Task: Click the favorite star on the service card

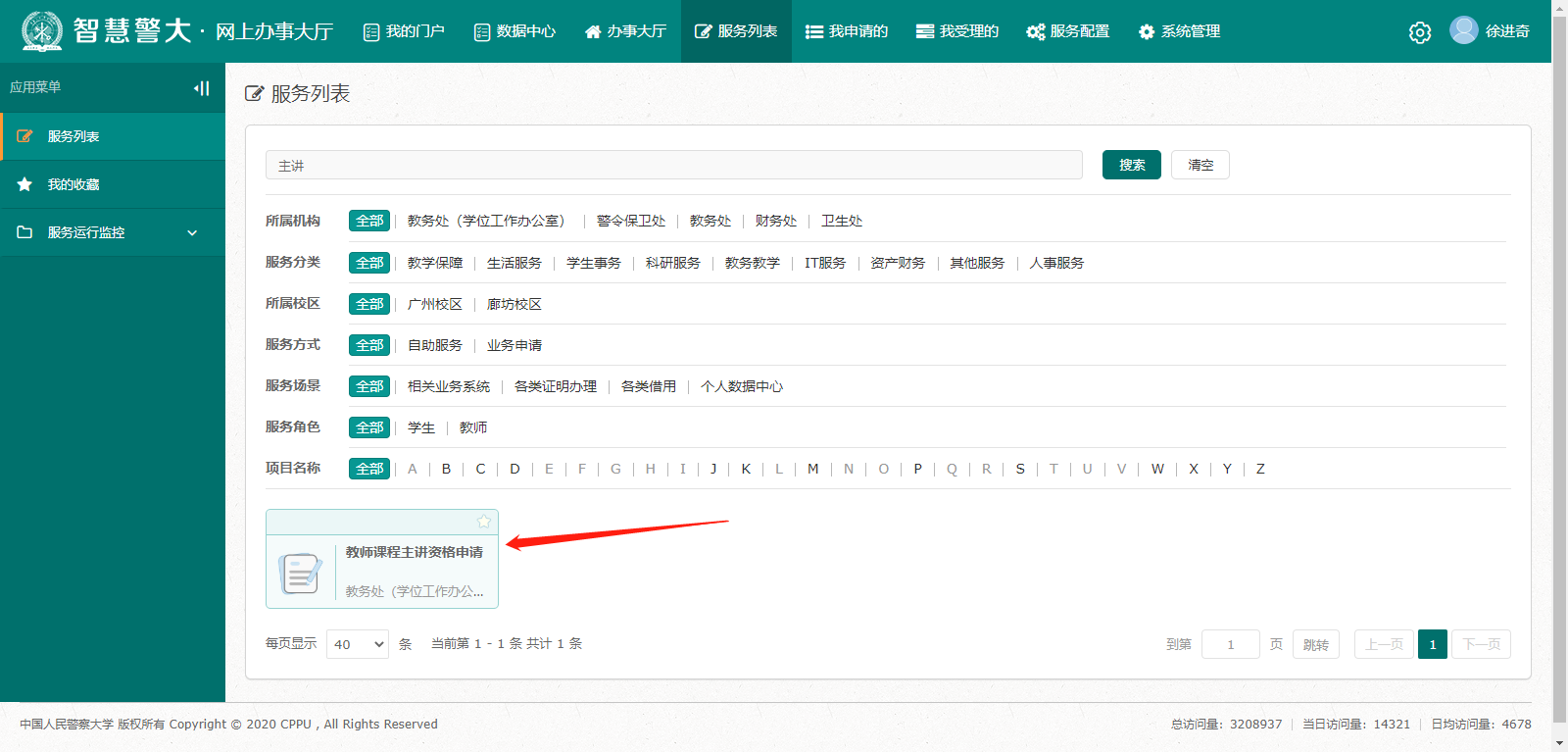Action: tap(483, 522)
